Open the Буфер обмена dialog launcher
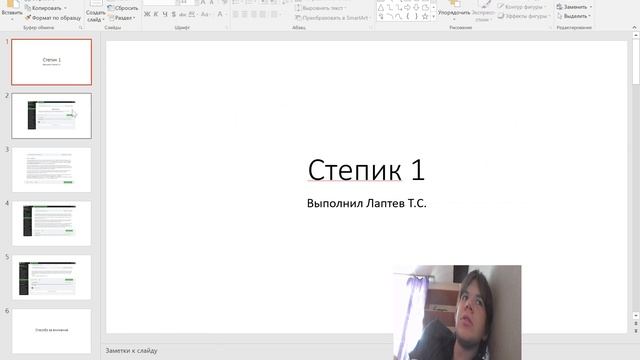 80,28
